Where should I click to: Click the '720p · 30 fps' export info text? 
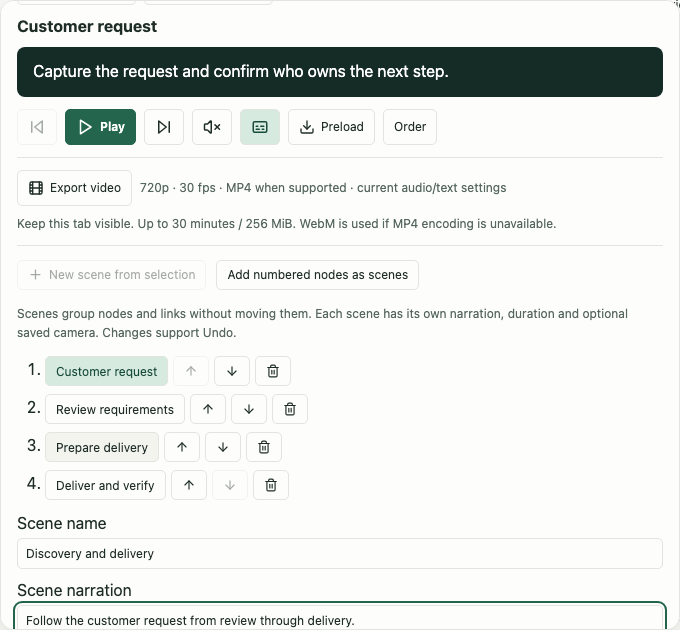323,188
